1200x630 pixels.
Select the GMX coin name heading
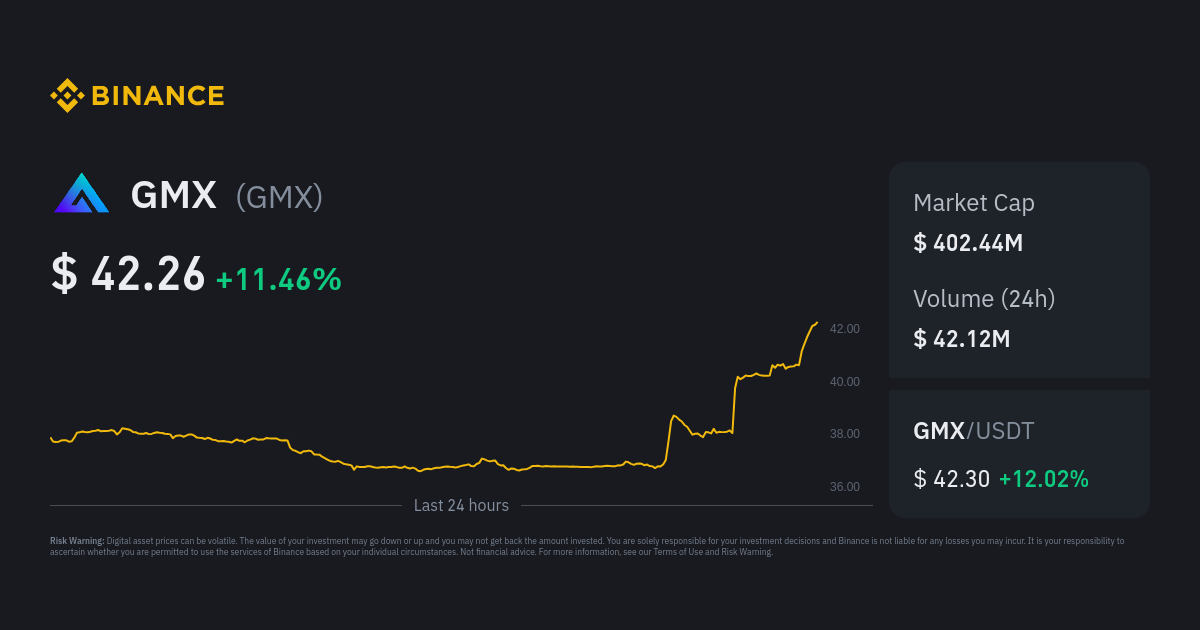click(174, 196)
